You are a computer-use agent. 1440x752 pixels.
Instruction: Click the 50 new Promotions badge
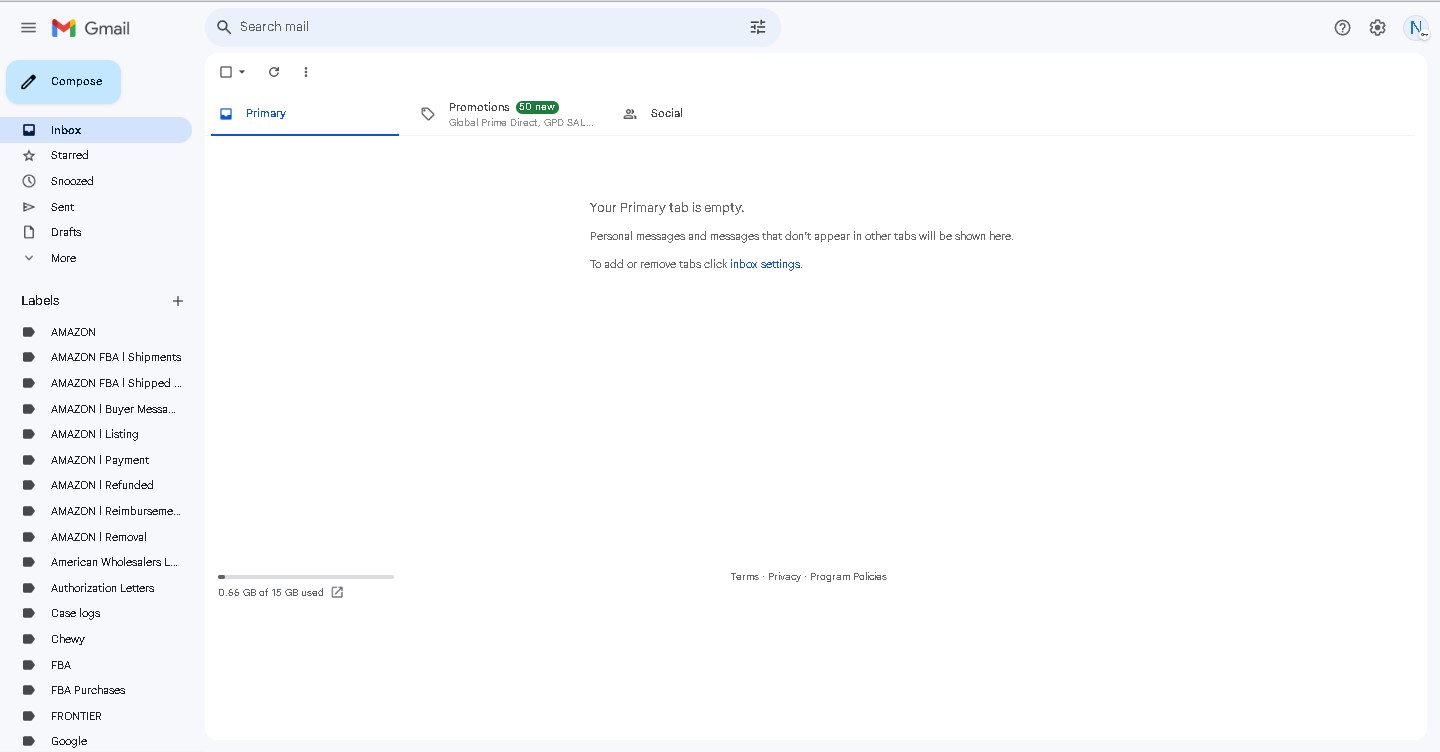(537, 107)
